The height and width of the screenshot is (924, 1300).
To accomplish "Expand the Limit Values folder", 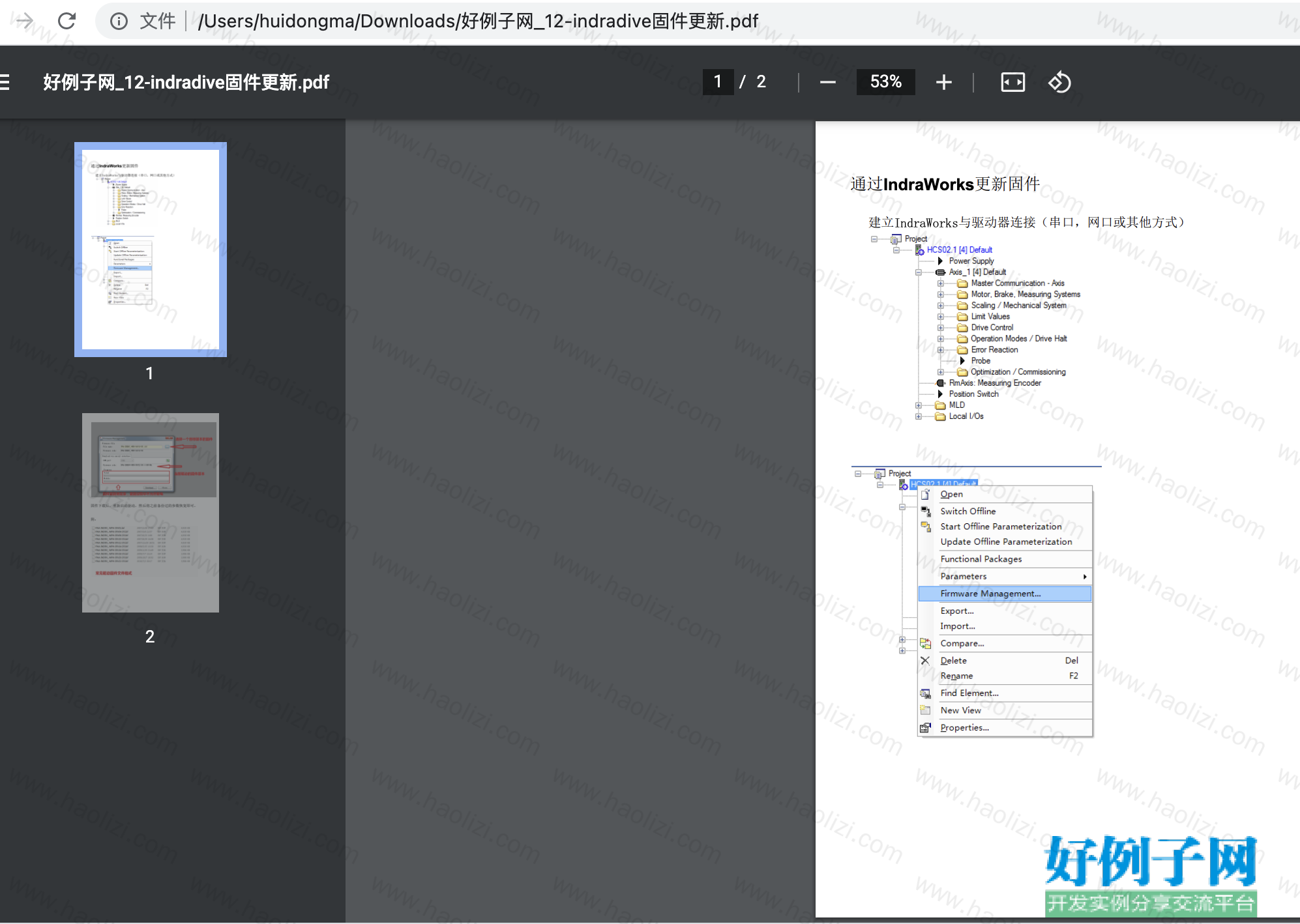I will [940, 317].
